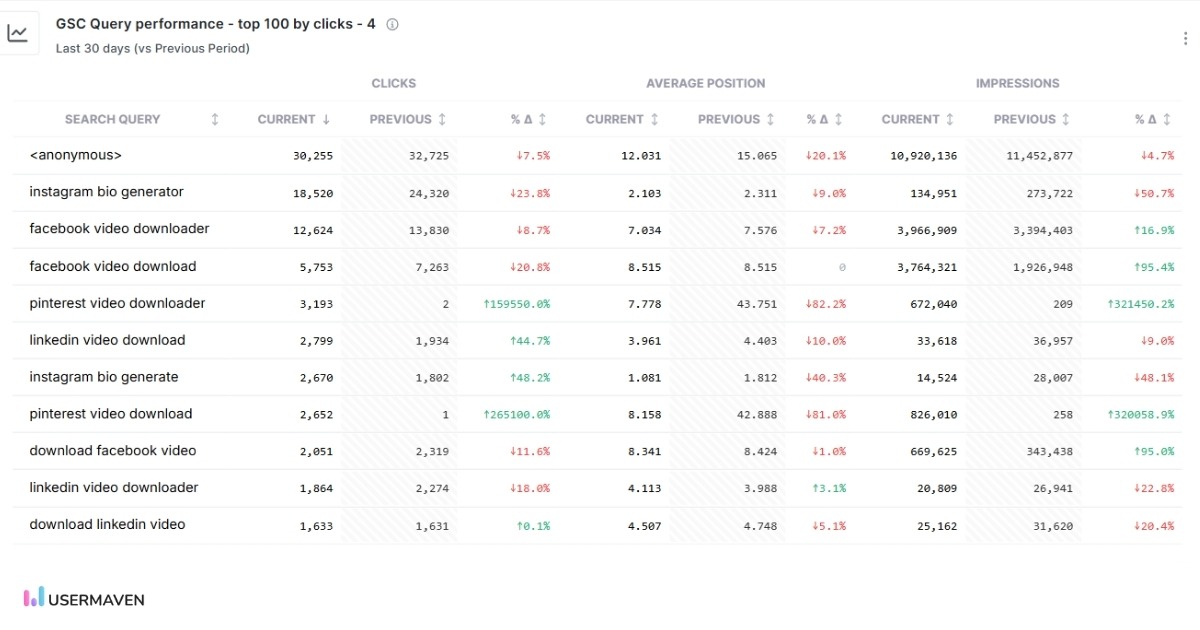Sort by Impressions percent change arrows
The height and width of the screenshot is (630, 1200).
pyautogui.click(x=1166, y=120)
